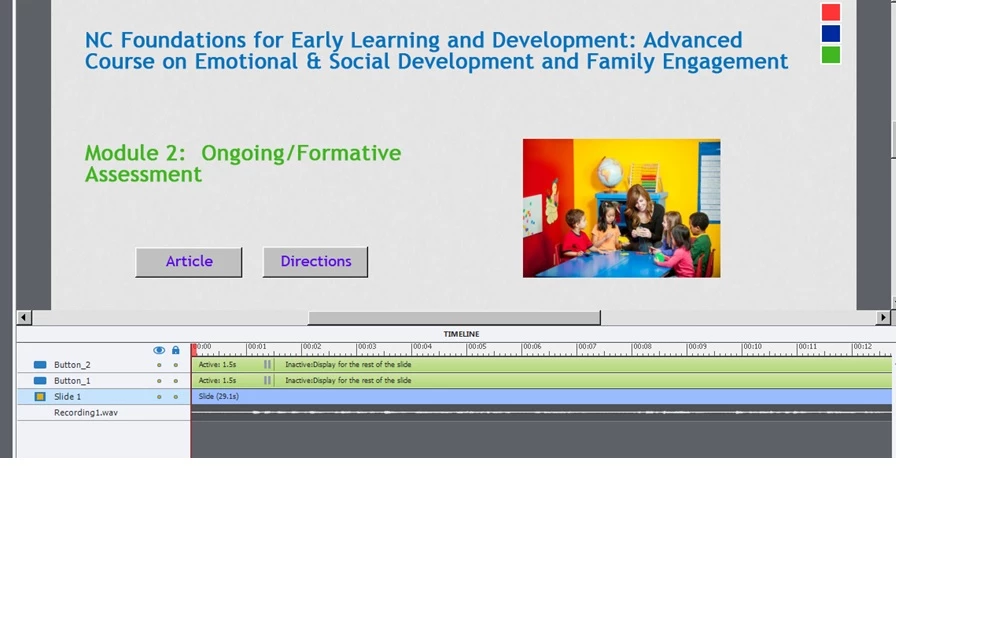Click the pause marker on Button_2 track
Viewport: 1008px width, 630px height.
click(267, 364)
